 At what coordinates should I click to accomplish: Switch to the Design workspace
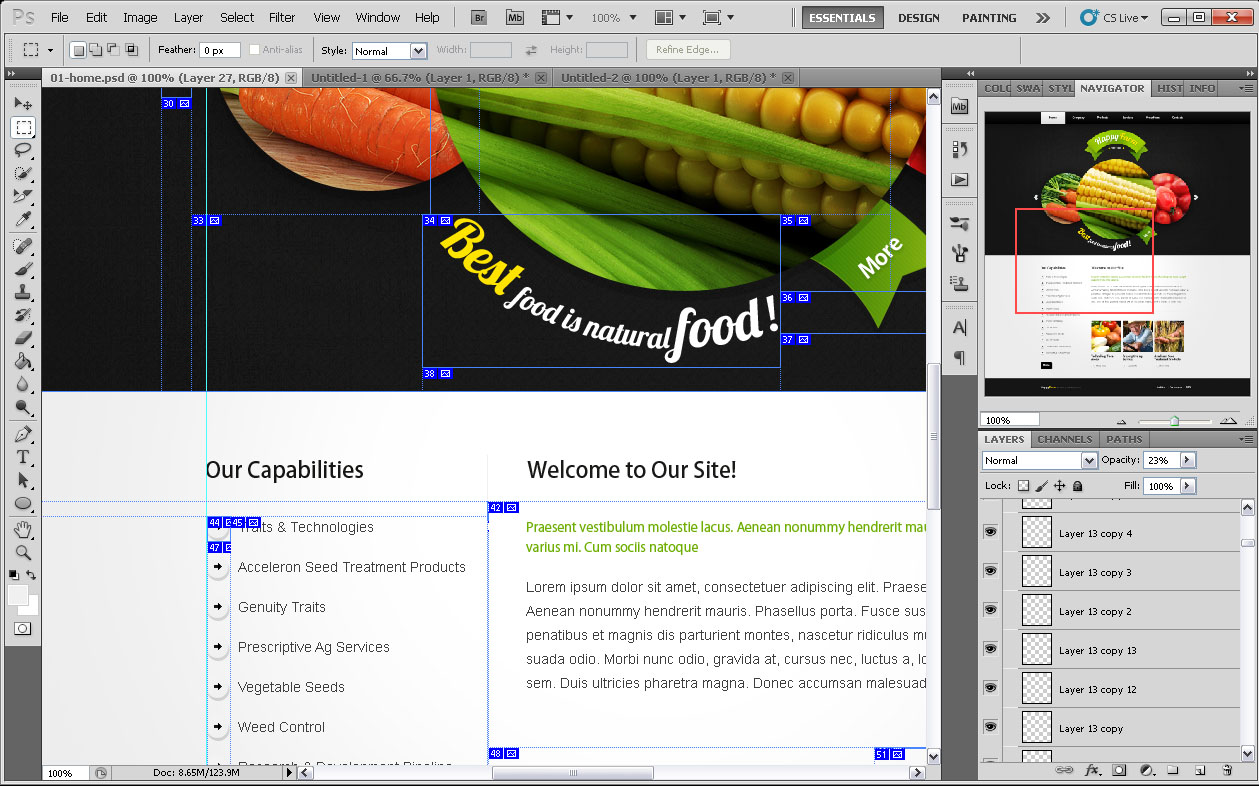tap(918, 18)
